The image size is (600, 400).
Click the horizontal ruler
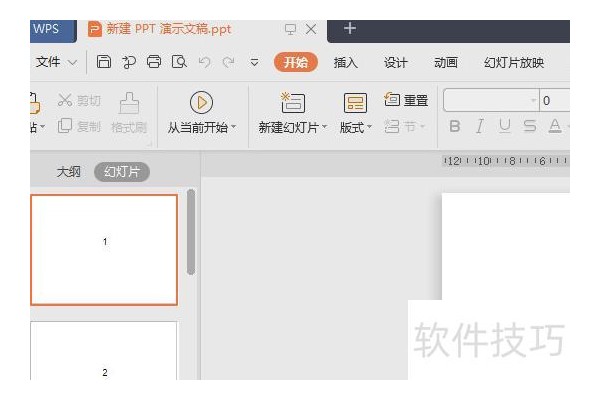click(505, 161)
